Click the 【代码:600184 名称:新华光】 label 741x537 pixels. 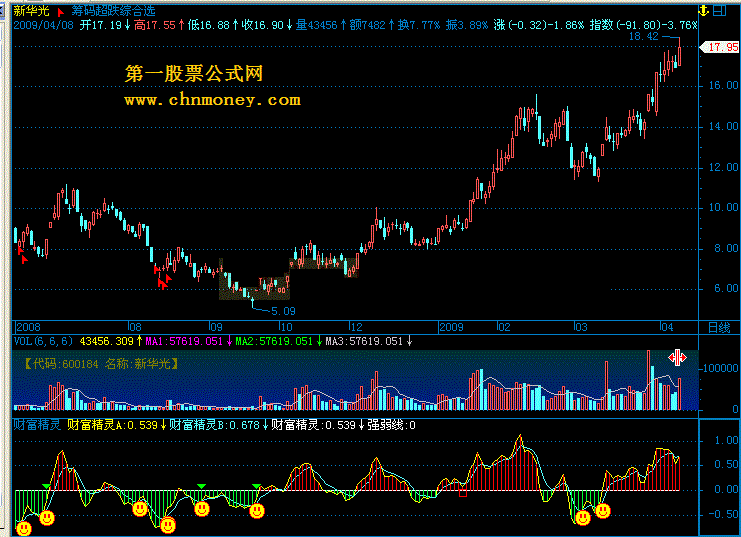[x=101, y=364]
